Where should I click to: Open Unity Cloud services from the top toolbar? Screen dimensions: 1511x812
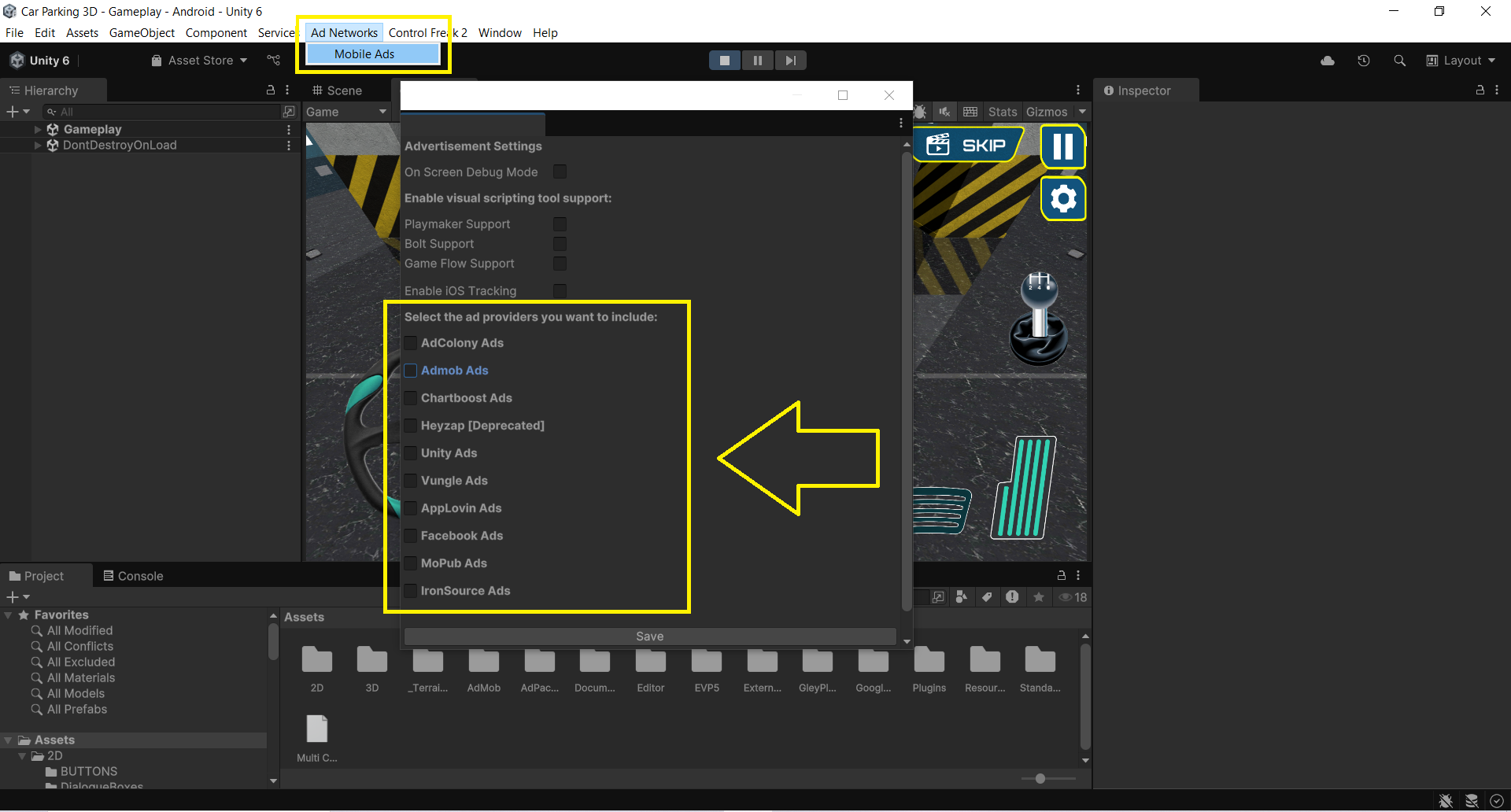point(1327,60)
